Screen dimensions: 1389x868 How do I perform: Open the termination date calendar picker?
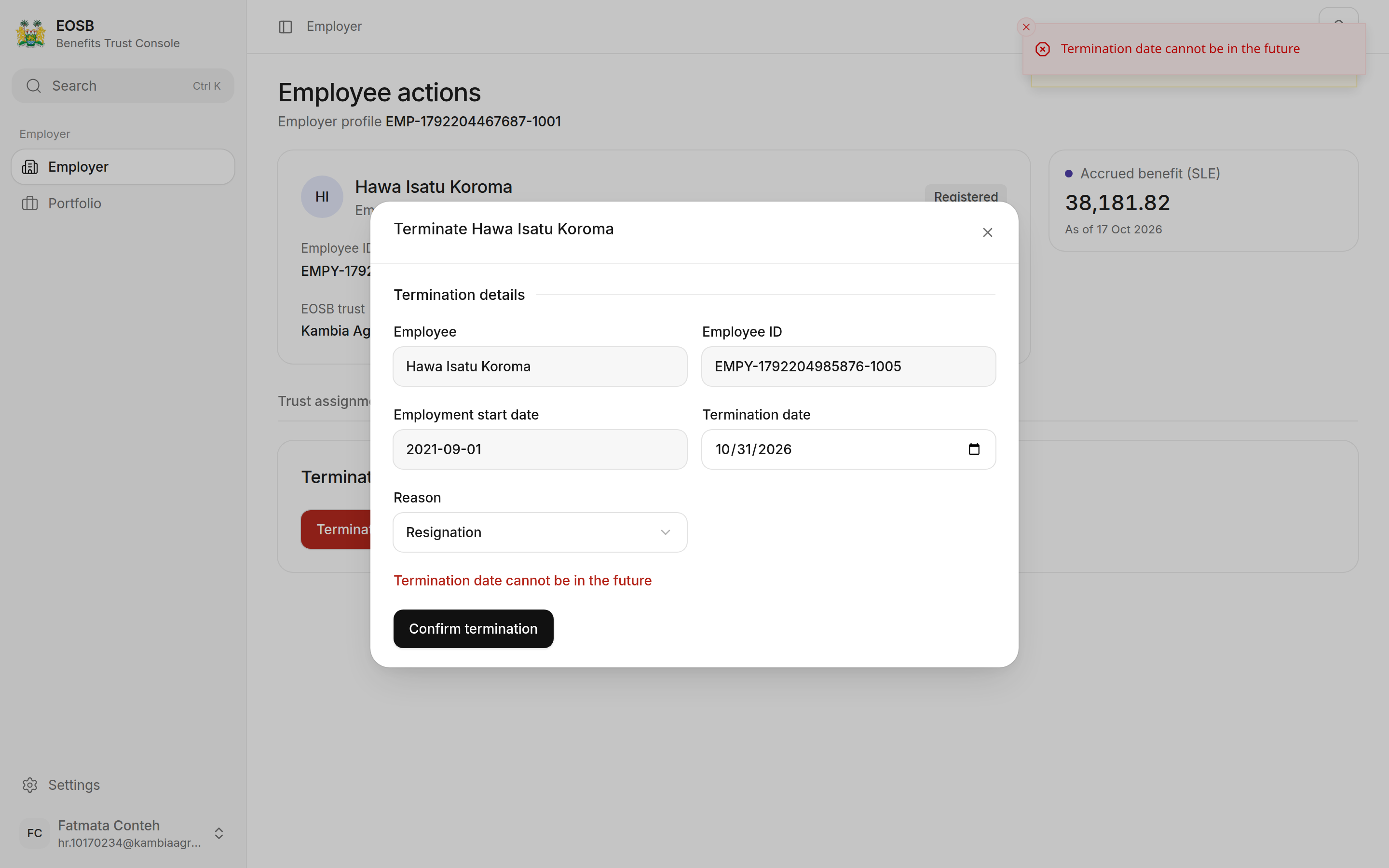974,449
